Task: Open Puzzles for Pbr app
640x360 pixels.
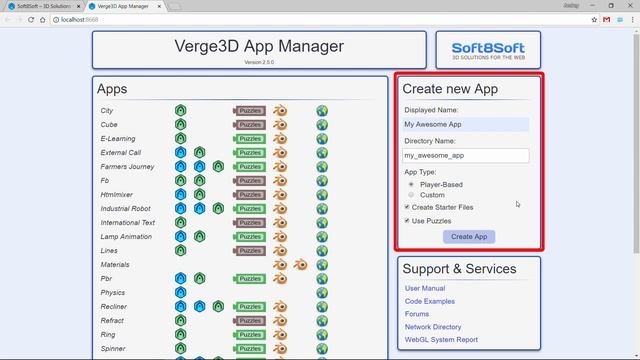Action: (249, 279)
